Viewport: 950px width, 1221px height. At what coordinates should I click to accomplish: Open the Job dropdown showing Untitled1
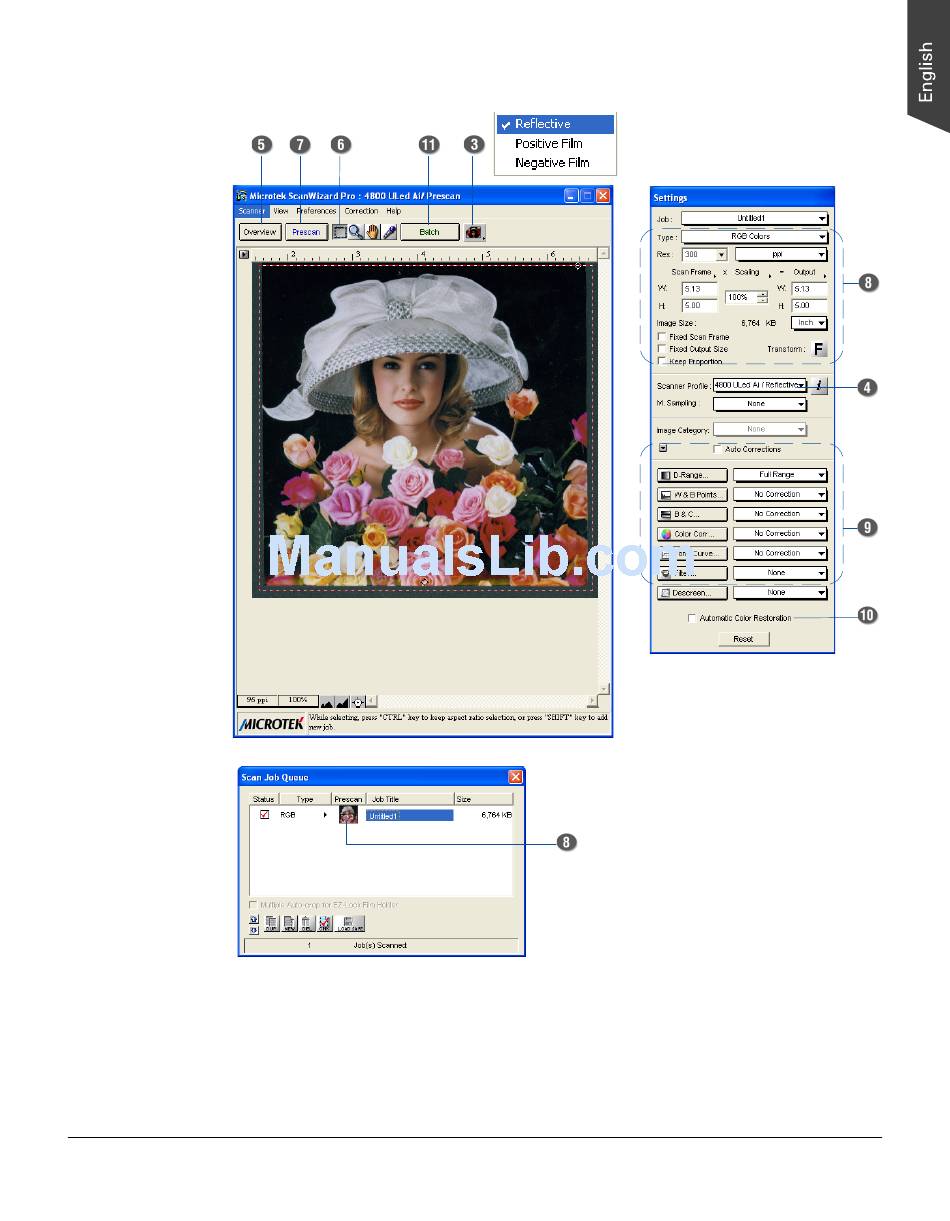(755, 218)
